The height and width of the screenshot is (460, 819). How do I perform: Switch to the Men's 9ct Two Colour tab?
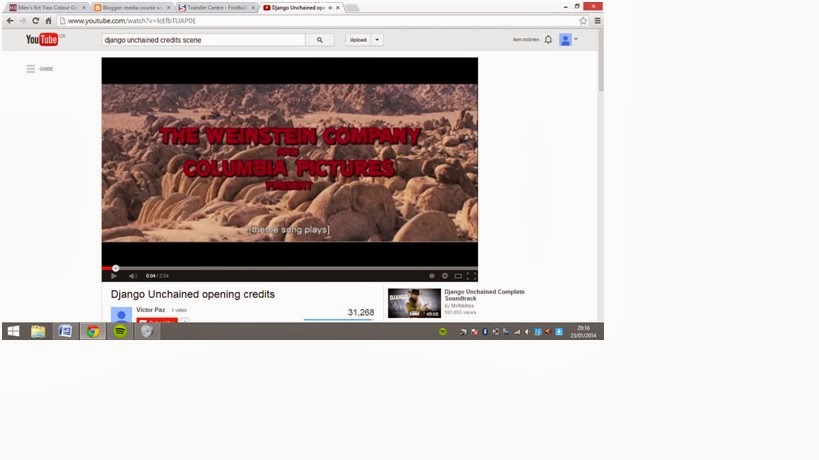tap(47, 8)
